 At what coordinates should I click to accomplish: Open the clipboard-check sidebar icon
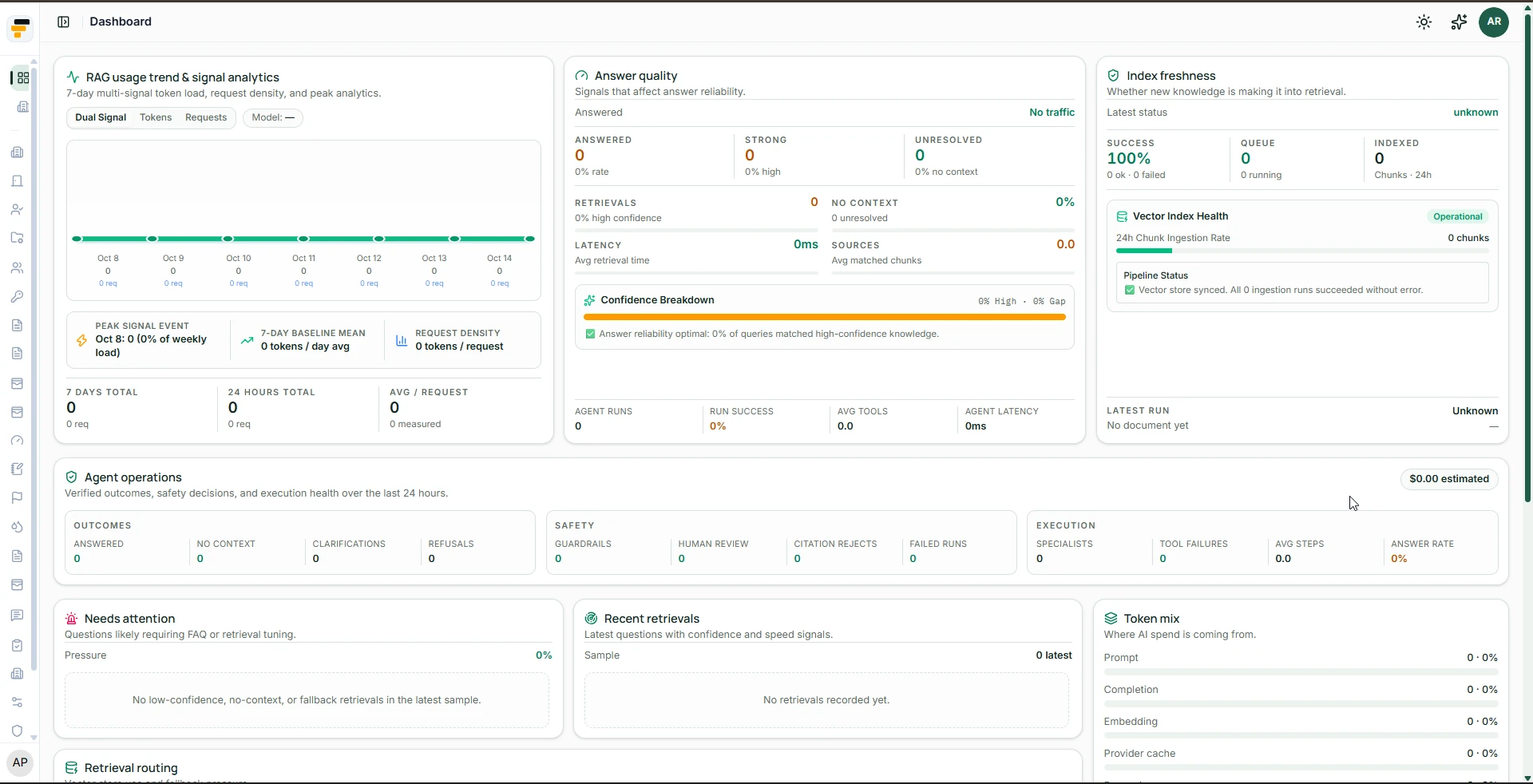[17, 645]
